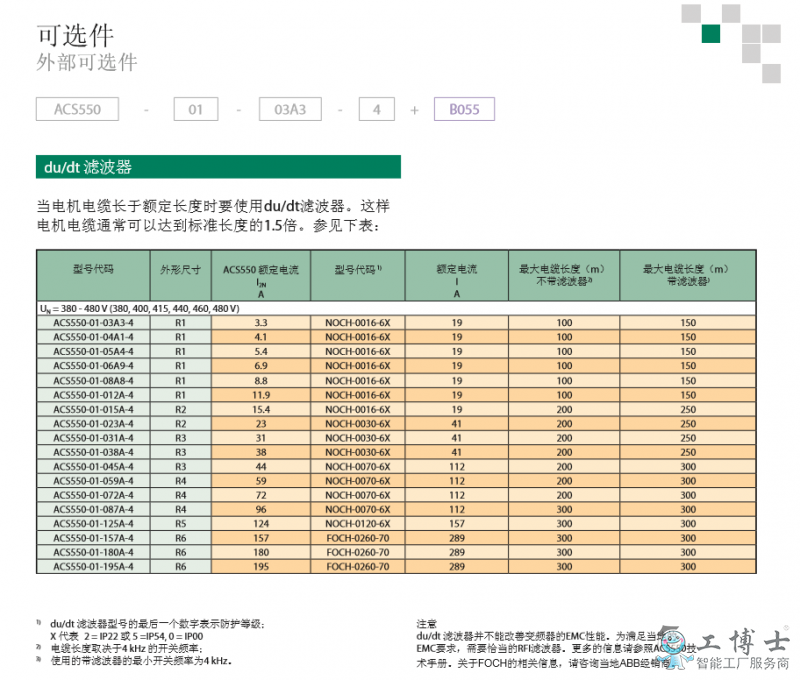This screenshot has width=800, height=680.
Task: Select model code "ACS550-01-125A-4"
Action: click(x=93, y=524)
